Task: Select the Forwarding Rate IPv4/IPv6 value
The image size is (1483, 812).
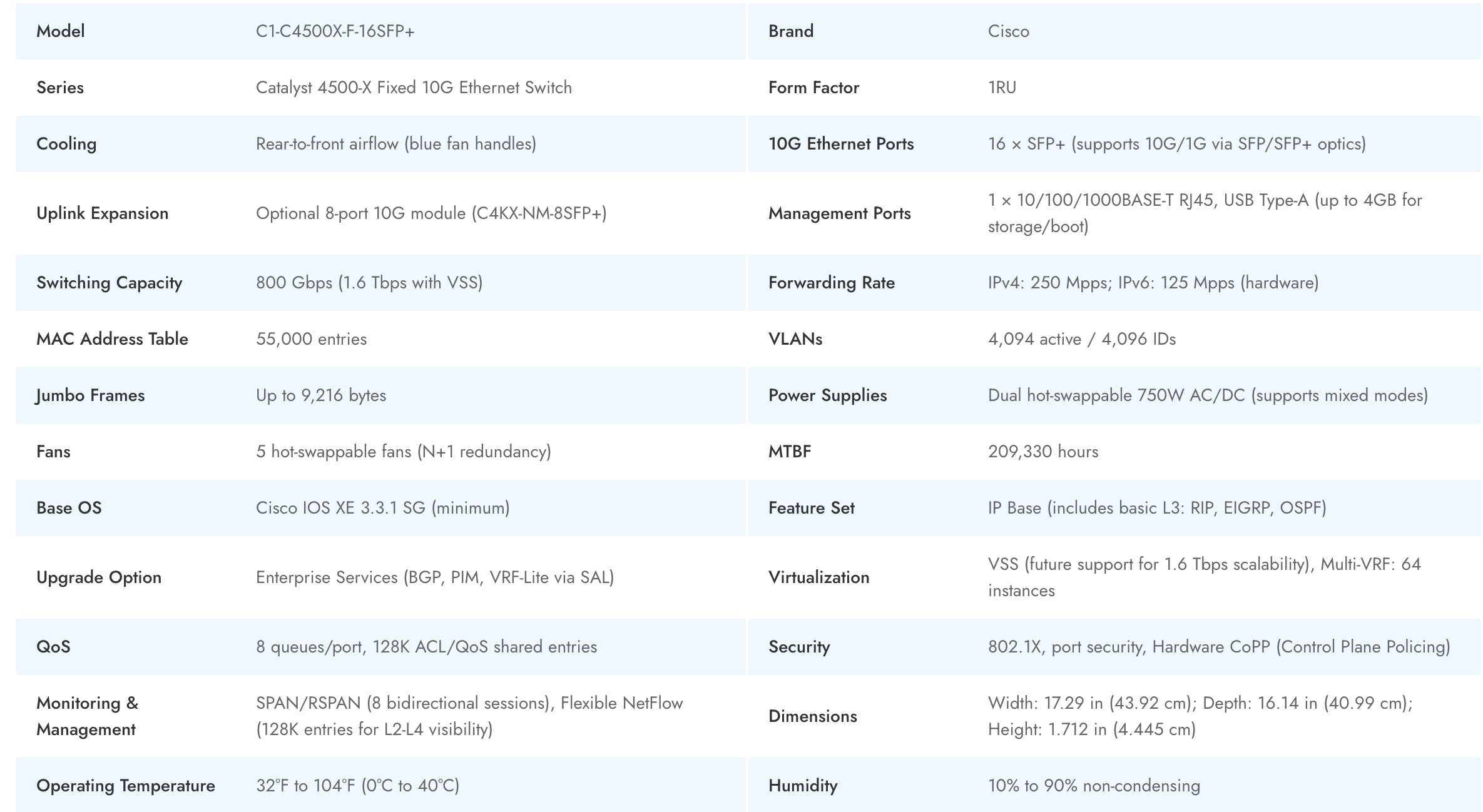Action: [x=1153, y=283]
